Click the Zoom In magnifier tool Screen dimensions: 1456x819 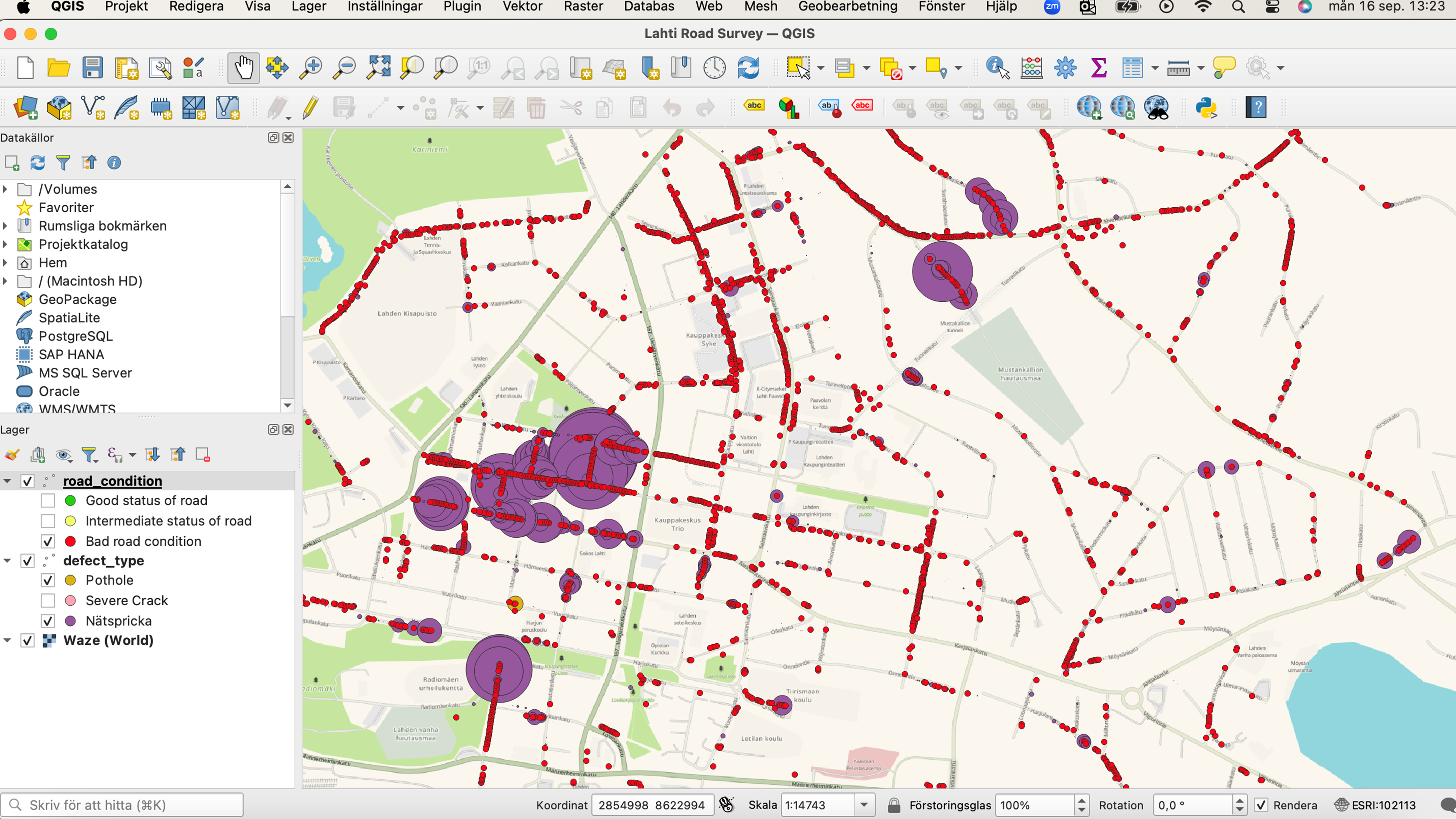click(x=310, y=68)
